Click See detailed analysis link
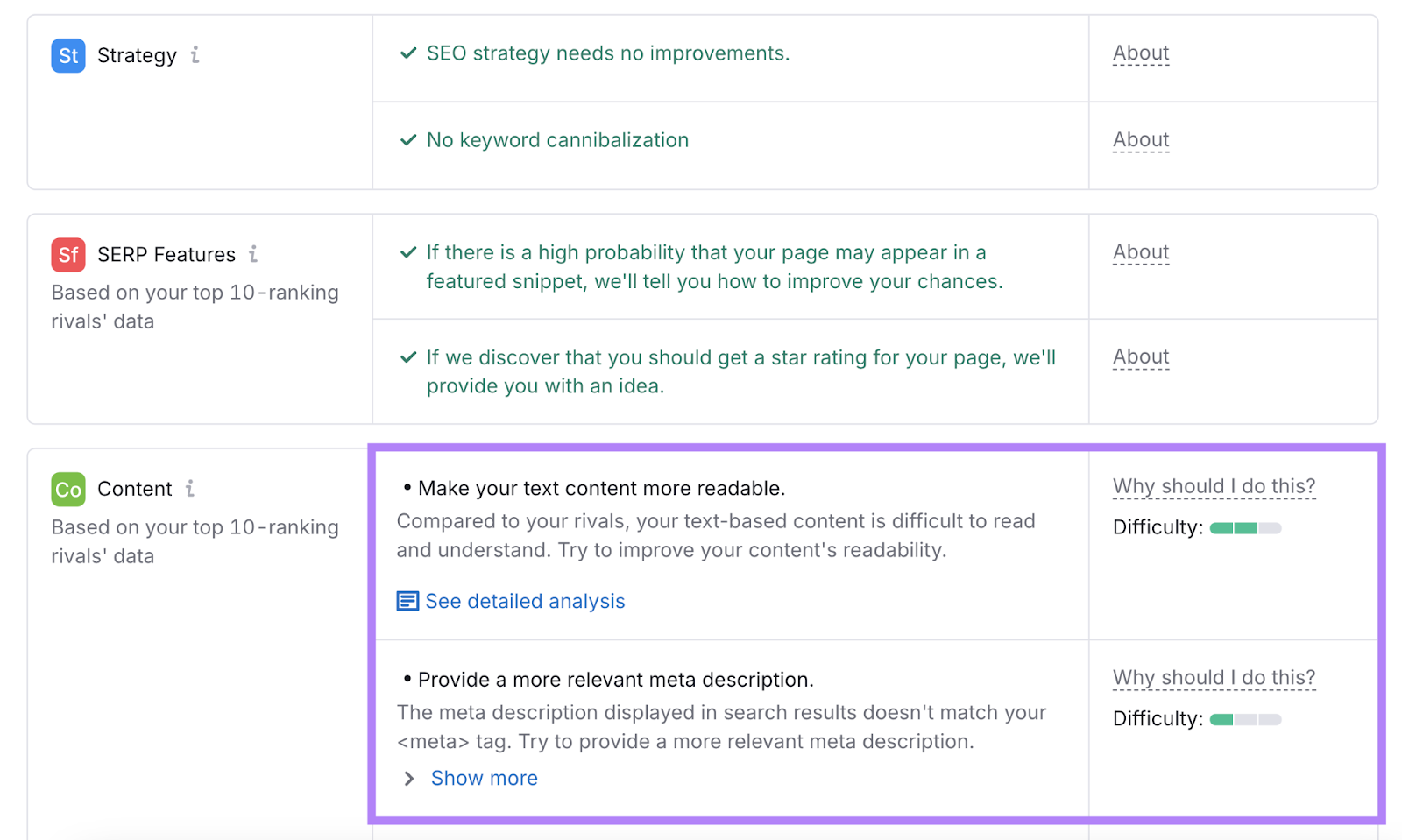The image size is (1402, 840). tap(524, 601)
